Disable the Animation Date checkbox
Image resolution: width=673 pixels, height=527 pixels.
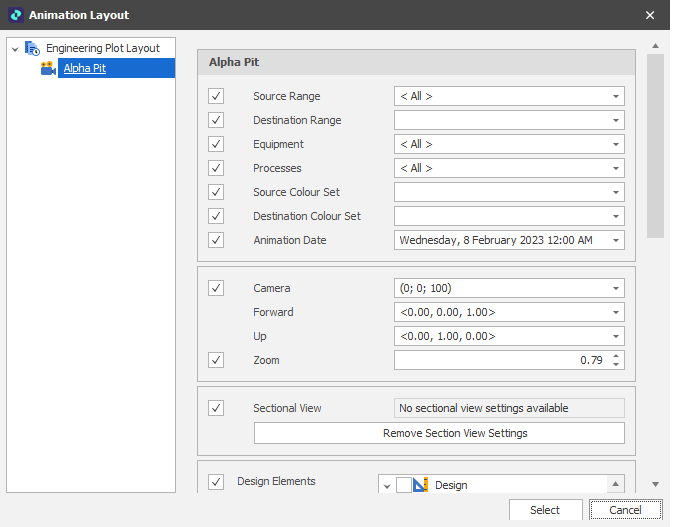click(216, 240)
